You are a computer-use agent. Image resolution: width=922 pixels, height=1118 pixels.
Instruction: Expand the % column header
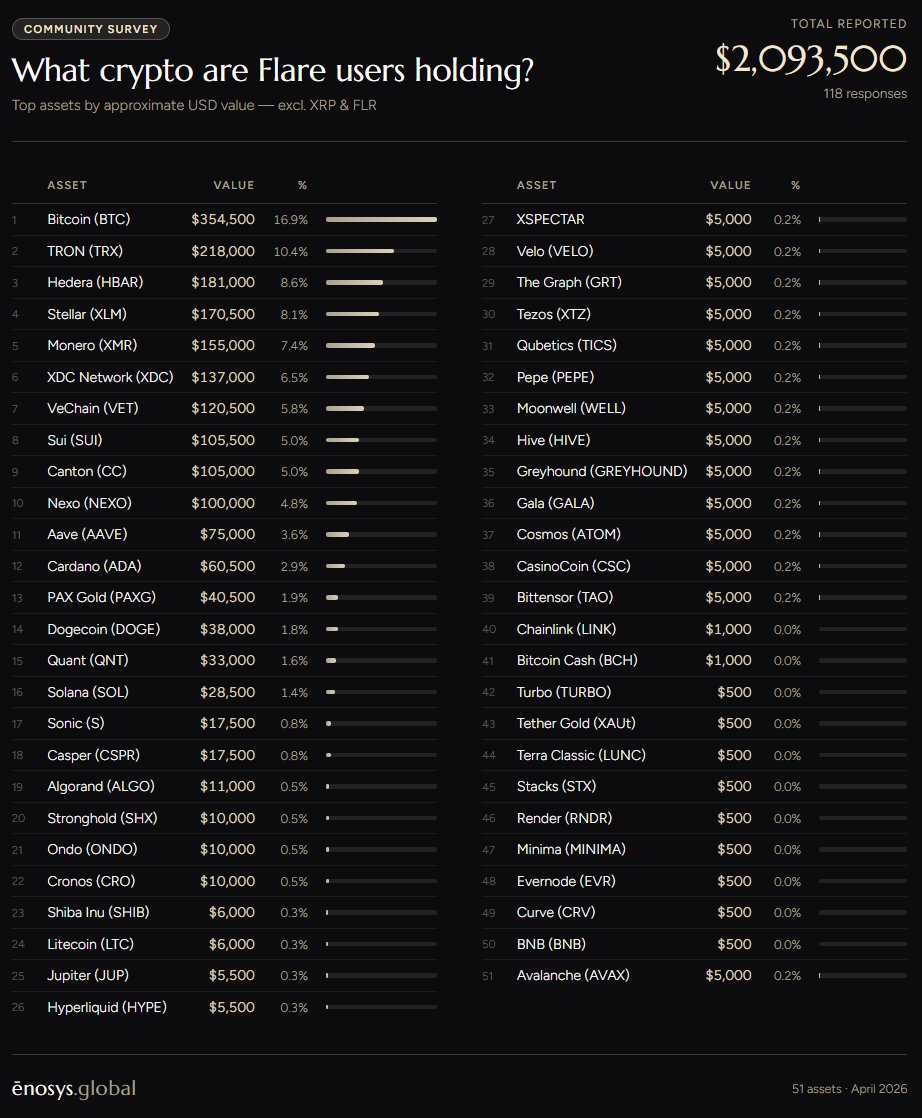302,185
